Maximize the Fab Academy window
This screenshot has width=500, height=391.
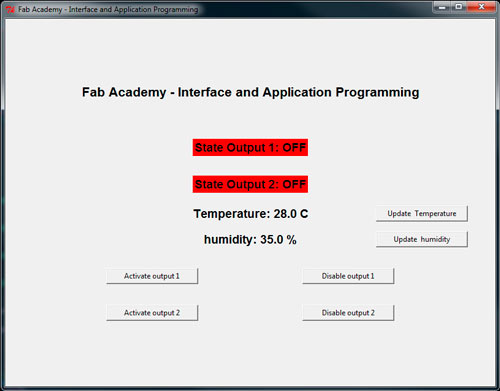(459, 7)
